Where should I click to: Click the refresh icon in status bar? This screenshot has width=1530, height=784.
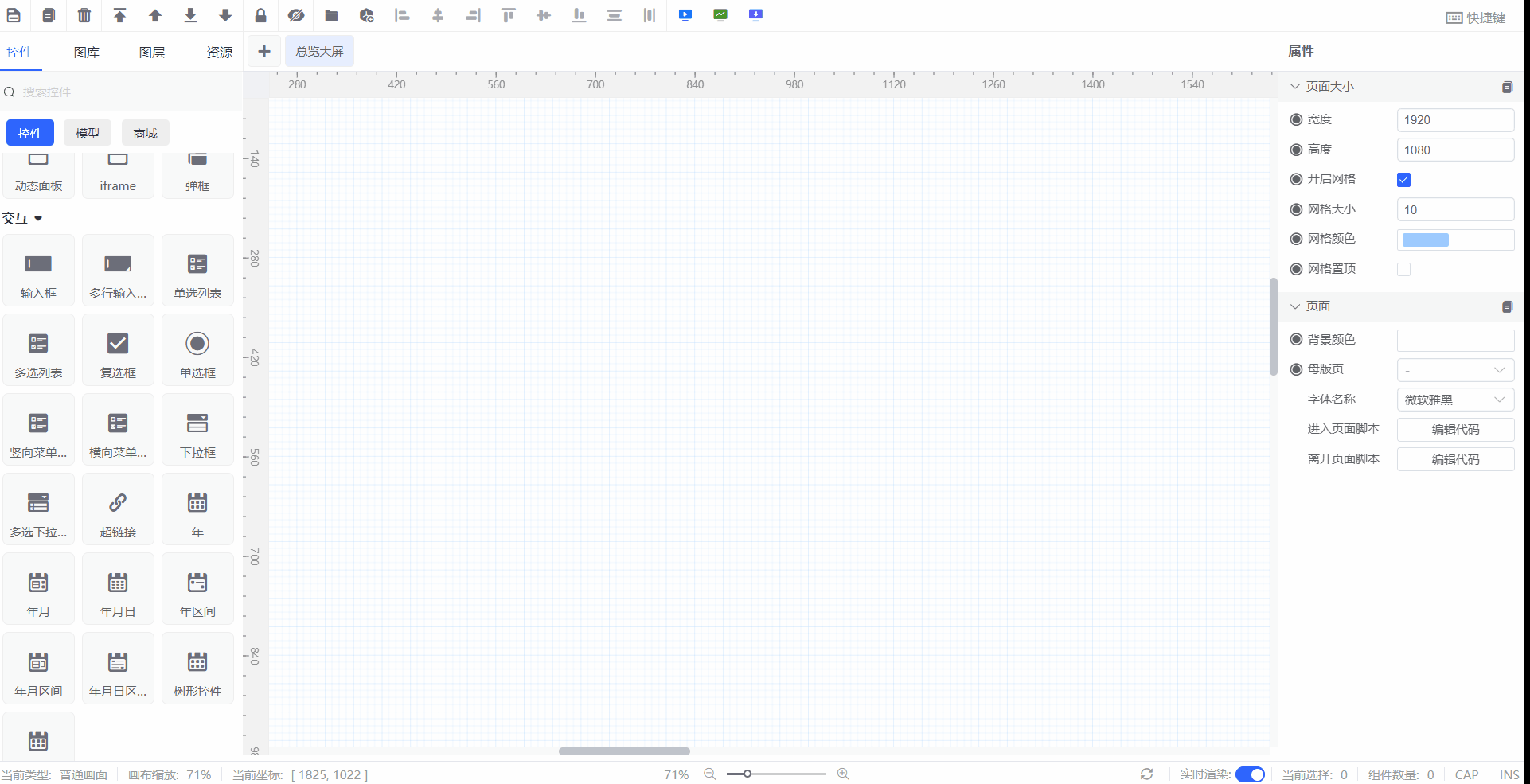pyautogui.click(x=1146, y=774)
